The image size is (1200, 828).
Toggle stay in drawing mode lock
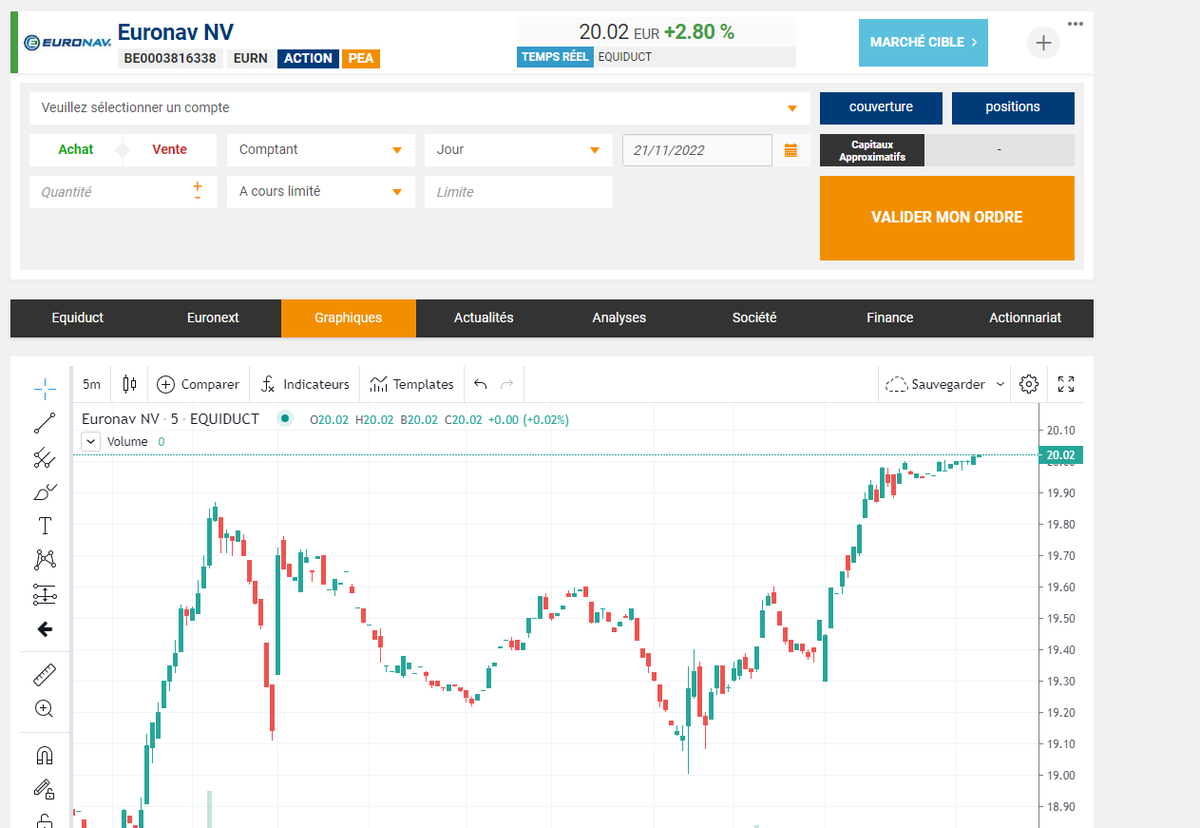click(x=44, y=789)
